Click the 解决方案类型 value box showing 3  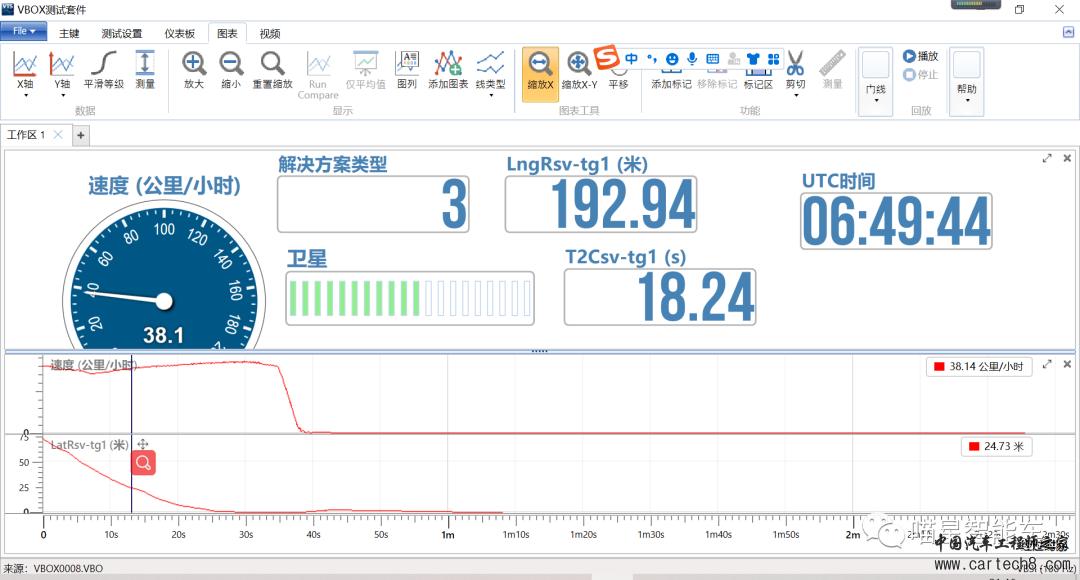pyautogui.click(x=373, y=205)
